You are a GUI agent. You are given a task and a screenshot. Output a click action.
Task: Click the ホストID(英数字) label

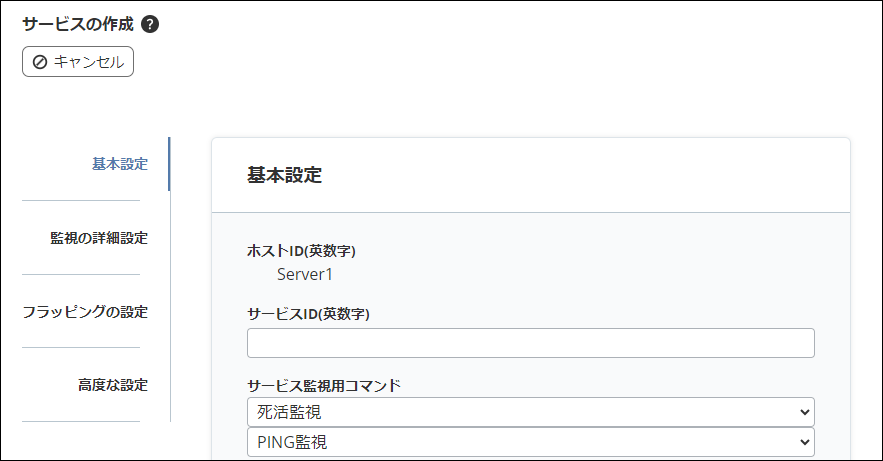(301, 250)
